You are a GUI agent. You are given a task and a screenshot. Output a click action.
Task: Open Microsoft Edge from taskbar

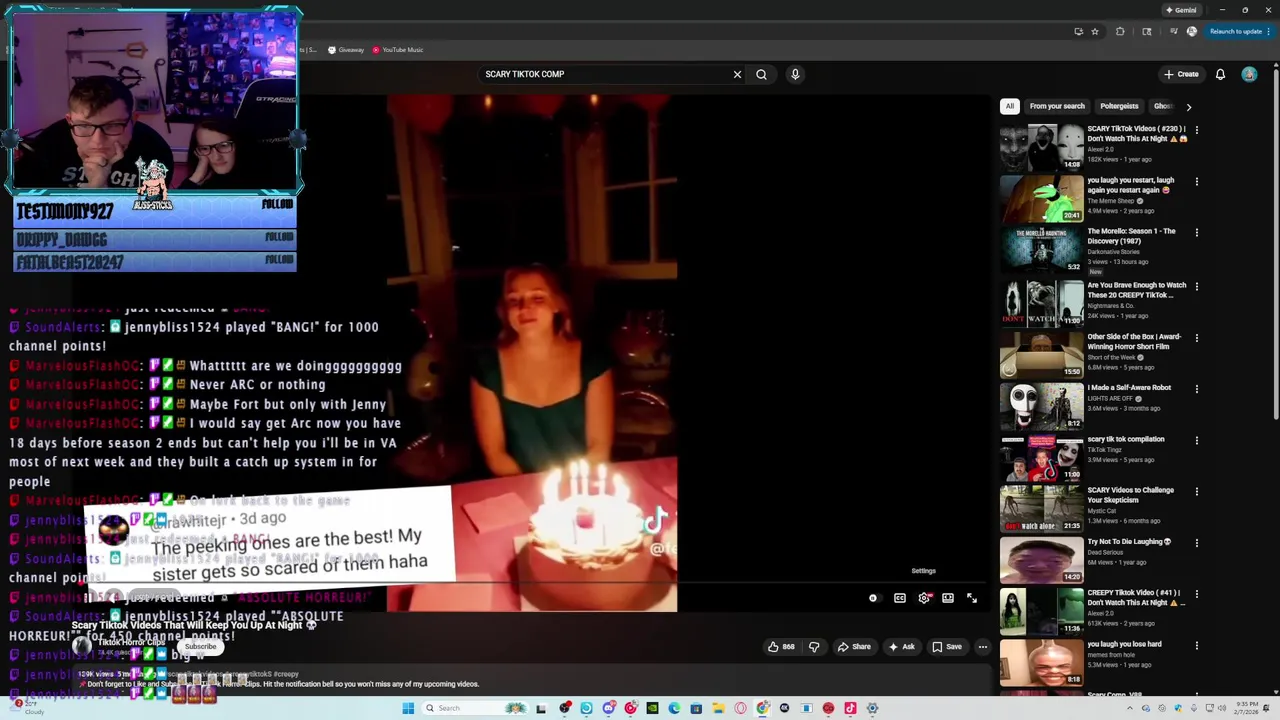(675, 708)
